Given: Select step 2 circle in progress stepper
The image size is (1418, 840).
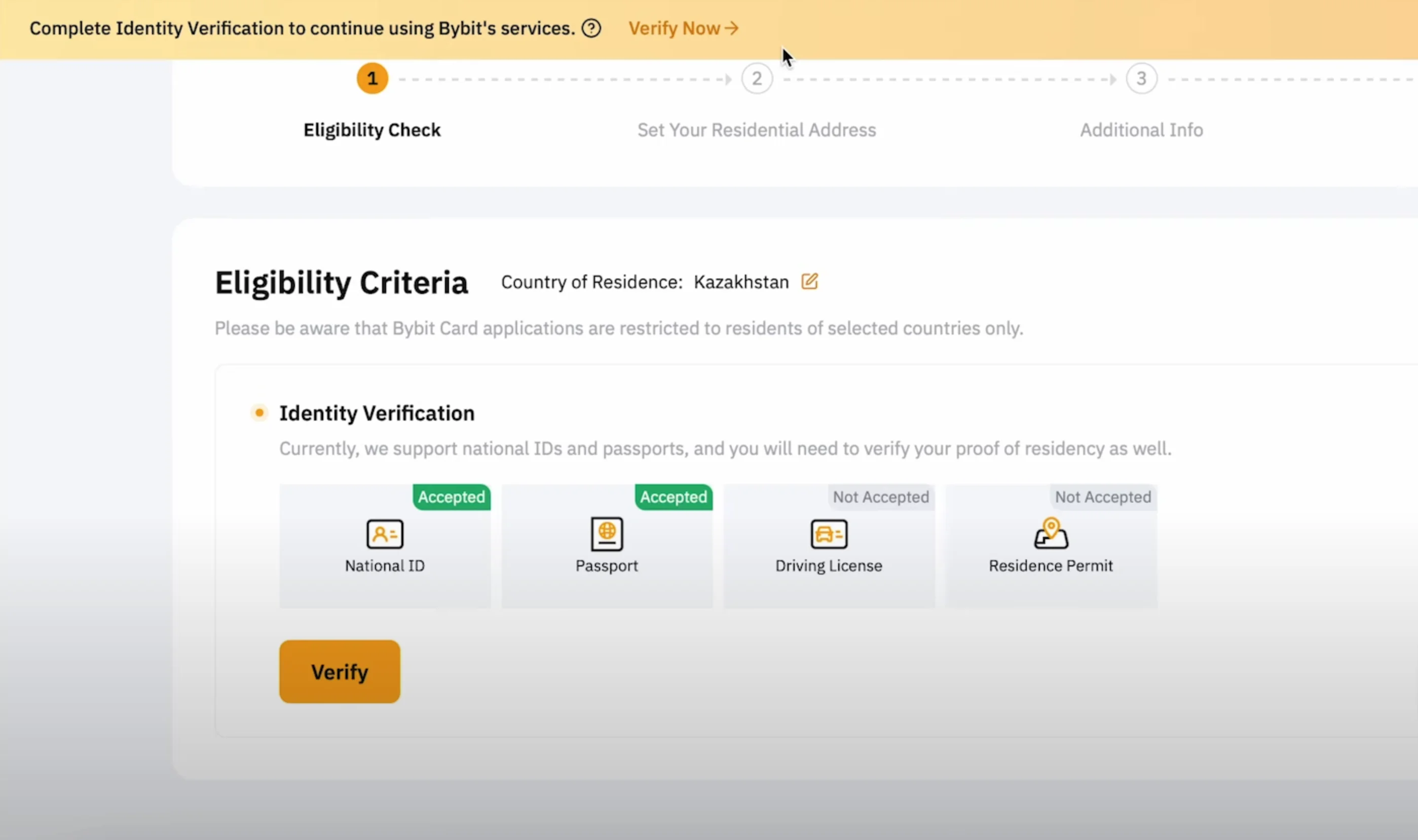Looking at the screenshot, I should [x=757, y=78].
